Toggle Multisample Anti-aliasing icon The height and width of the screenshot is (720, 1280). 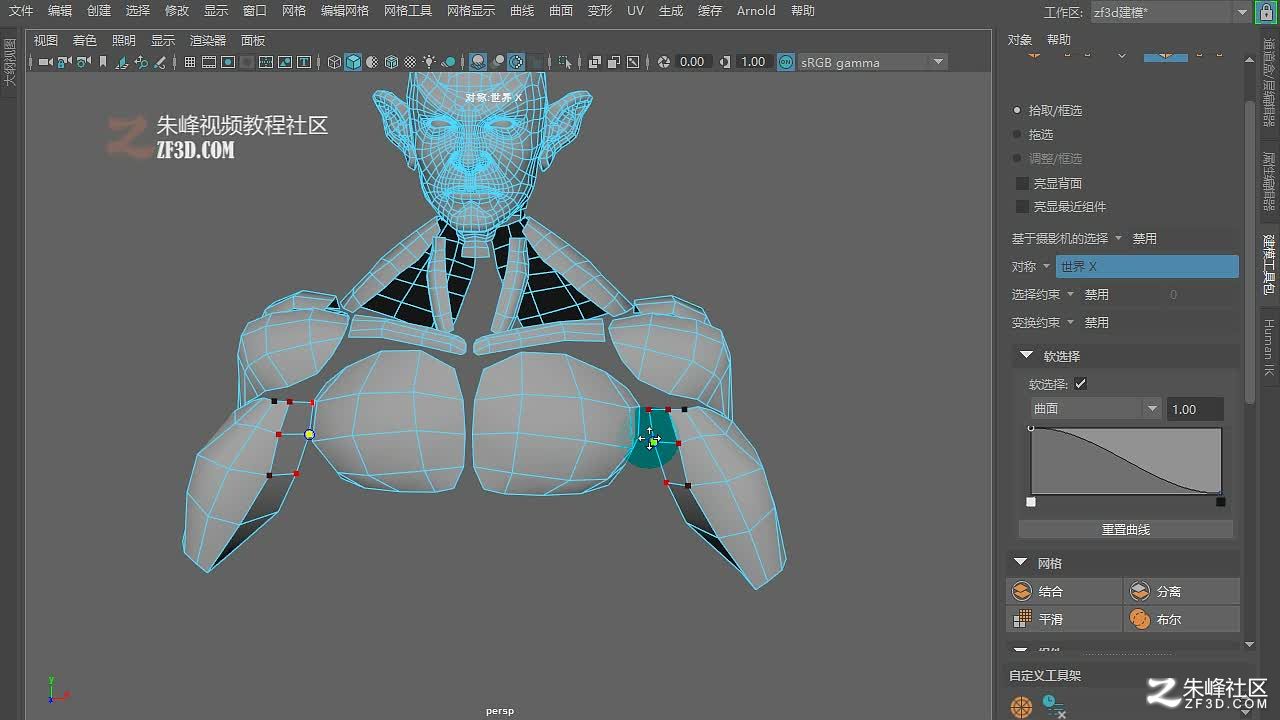pyautogui.click(x=515, y=62)
